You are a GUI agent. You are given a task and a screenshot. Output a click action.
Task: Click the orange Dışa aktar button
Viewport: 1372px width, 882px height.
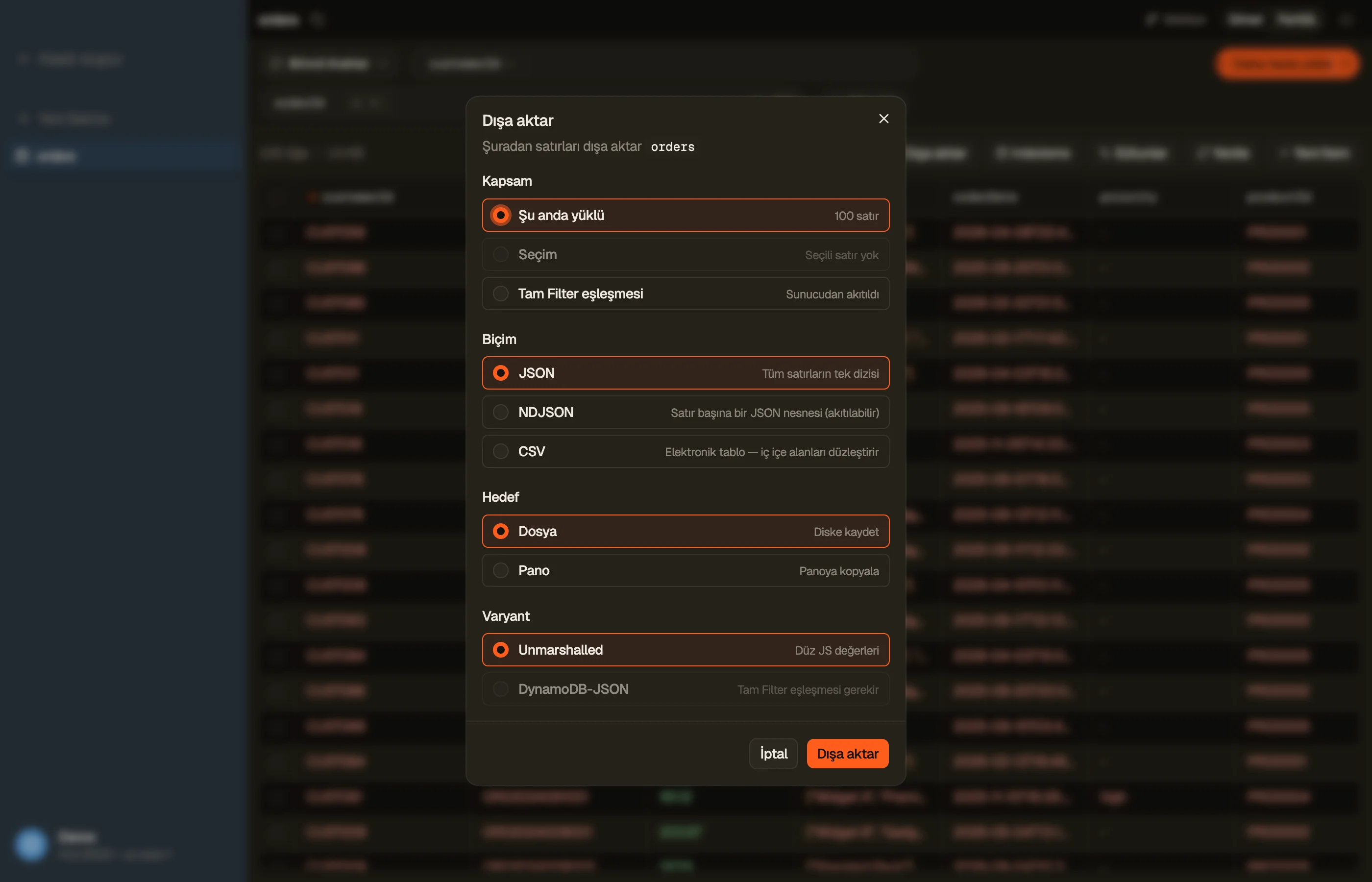848,754
